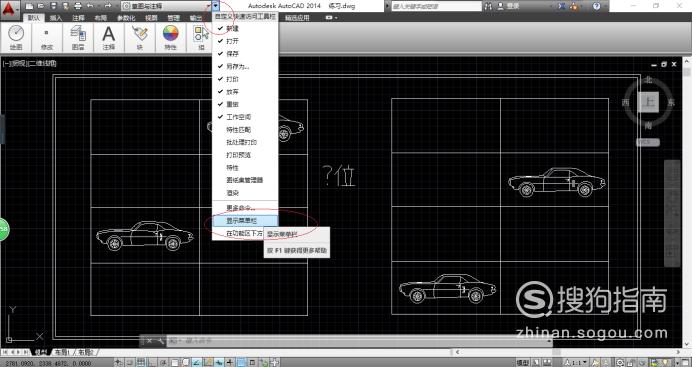This screenshot has width=692, height=367.
Task: Open the 注释 (Annotation) big A icon
Action: point(109,37)
